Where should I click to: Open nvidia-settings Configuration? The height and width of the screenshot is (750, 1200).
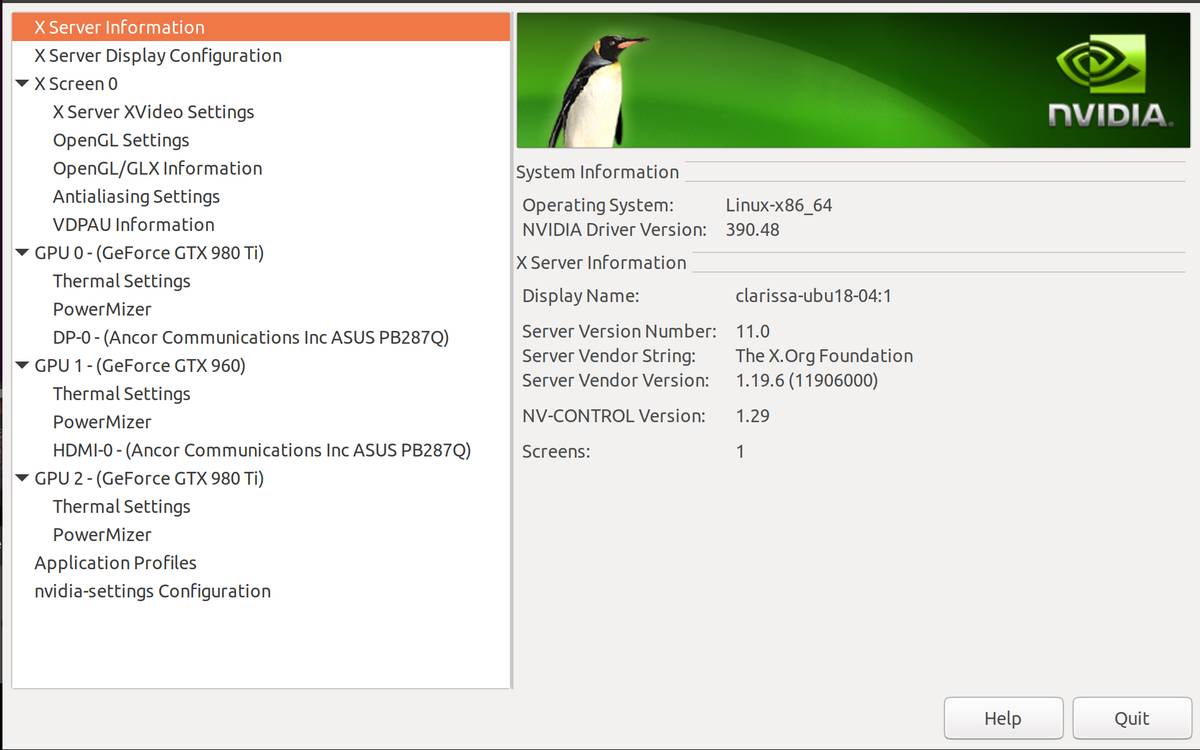(x=152, y=591)
